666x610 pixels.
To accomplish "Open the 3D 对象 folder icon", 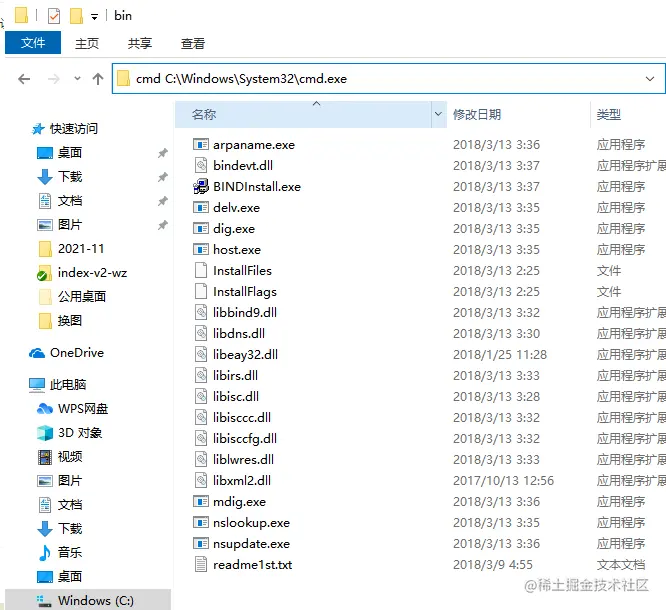I will (x=45, y=432).
